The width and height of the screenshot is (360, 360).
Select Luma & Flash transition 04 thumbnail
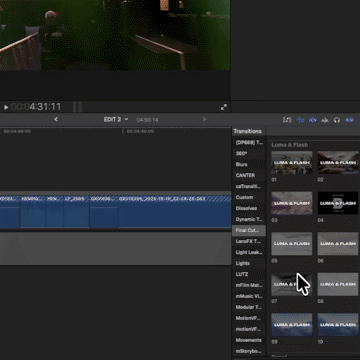[x=338, y=203]
